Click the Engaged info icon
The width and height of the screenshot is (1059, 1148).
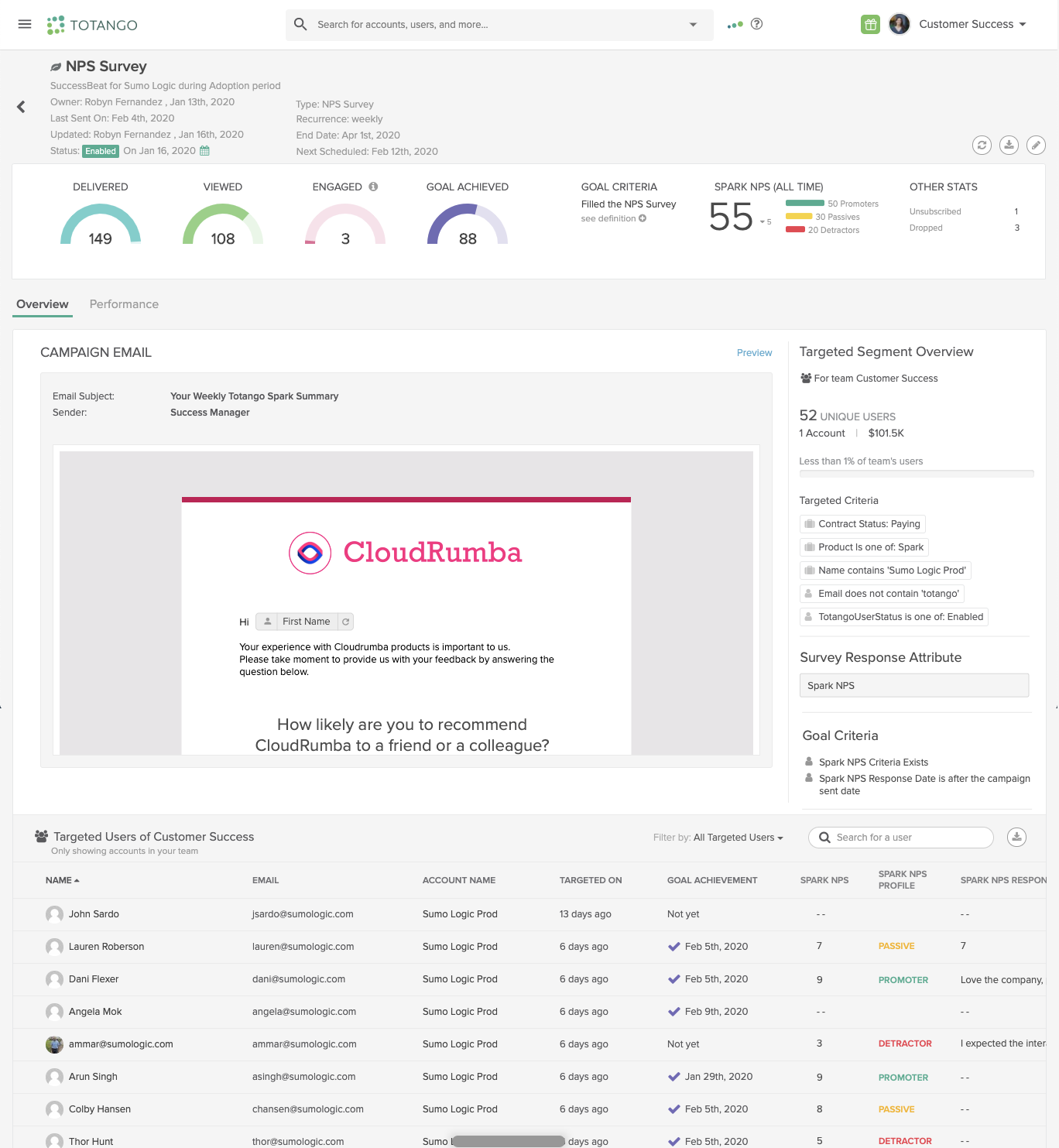pos(373,187)
